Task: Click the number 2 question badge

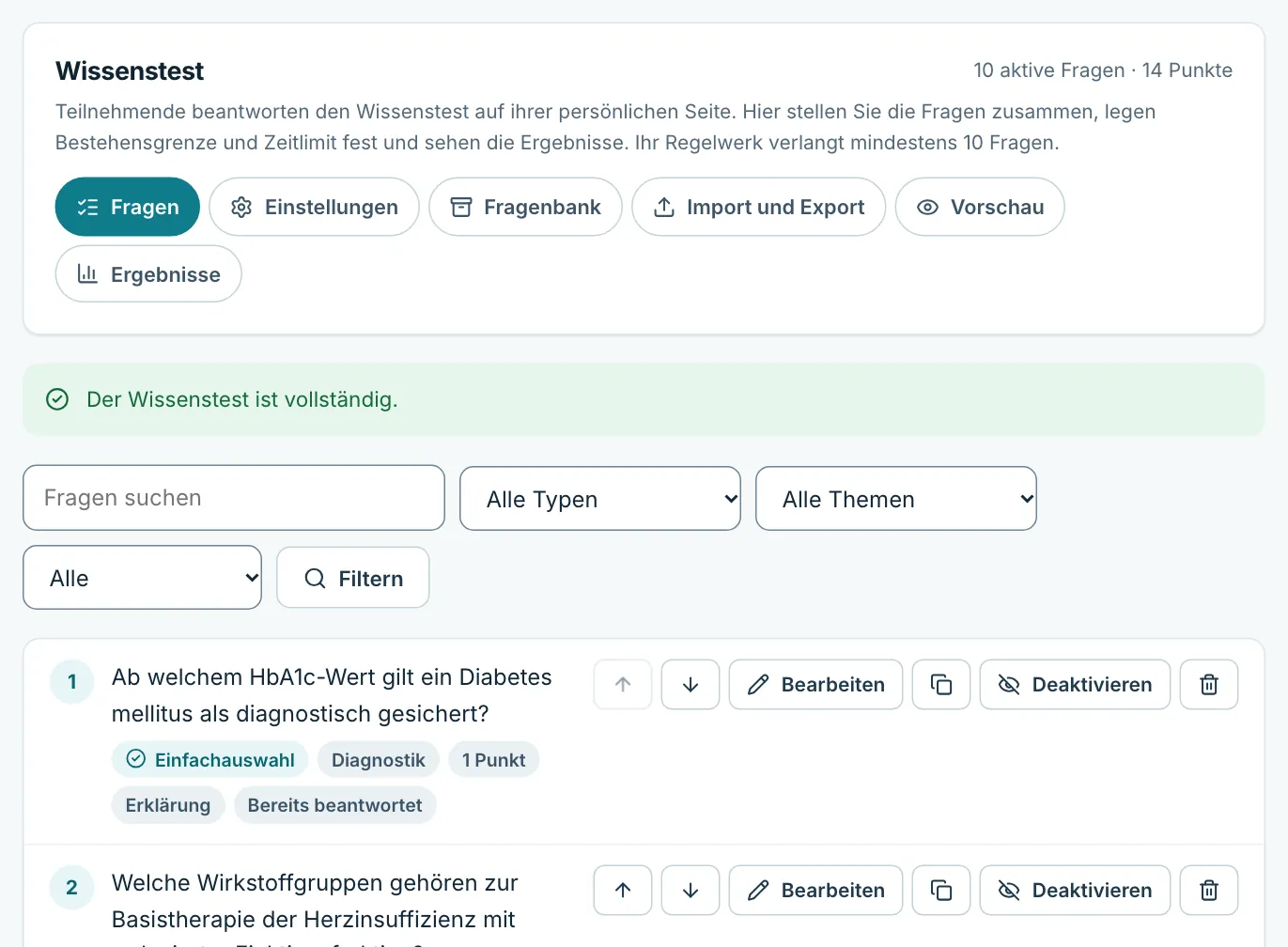Action: pos(72,888)
